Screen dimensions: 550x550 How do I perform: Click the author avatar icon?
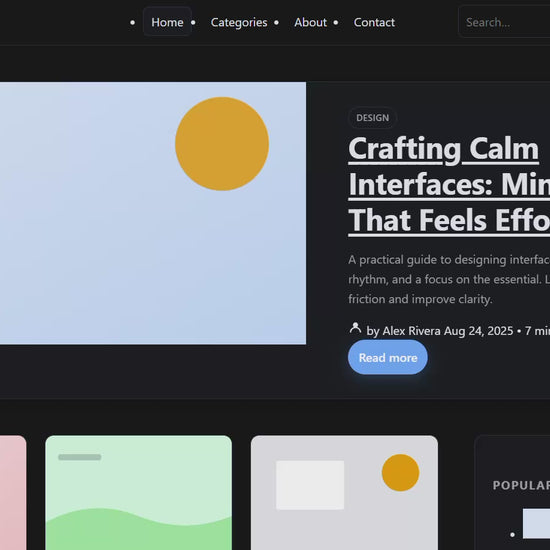click(355, 329)
